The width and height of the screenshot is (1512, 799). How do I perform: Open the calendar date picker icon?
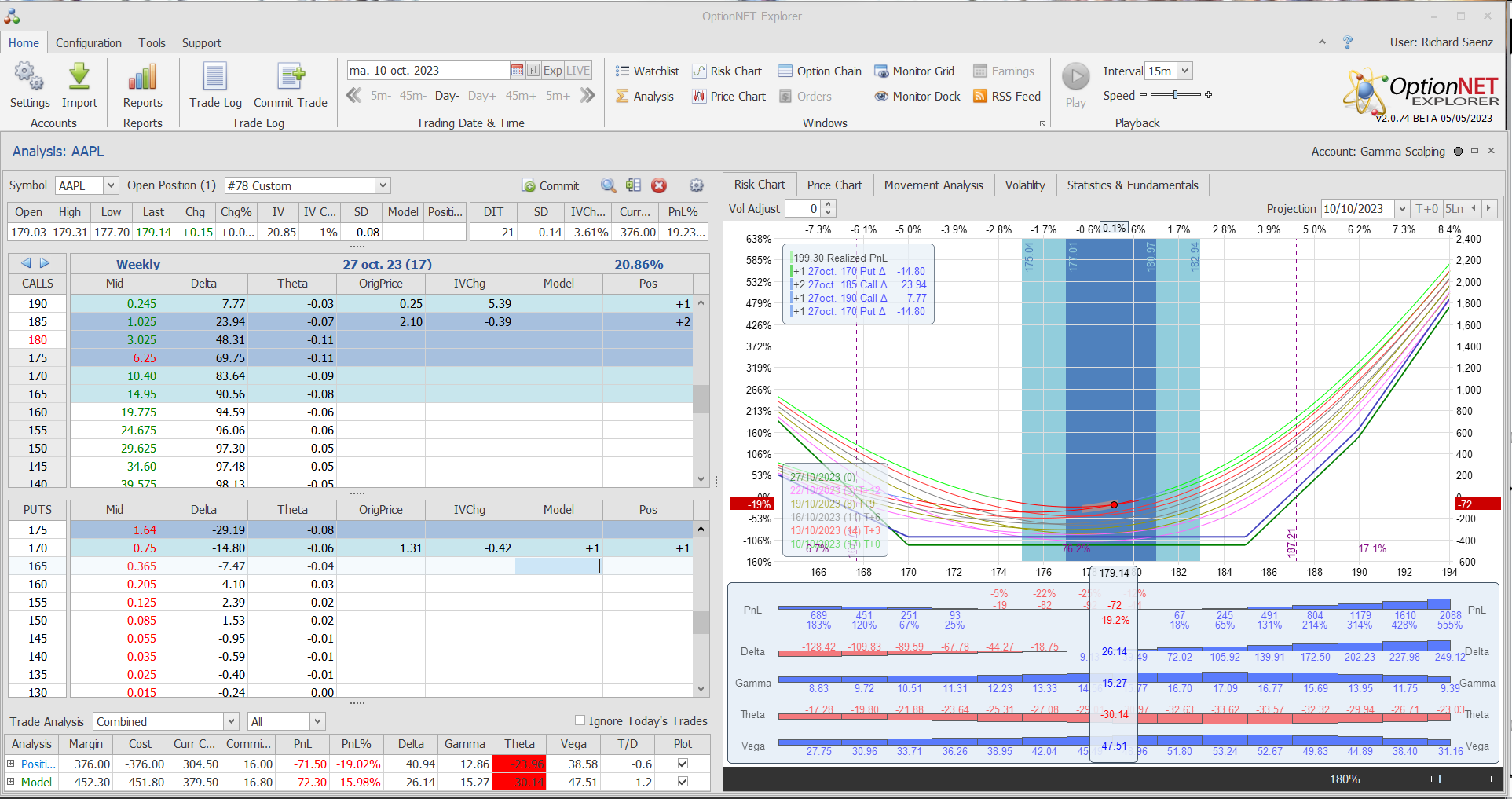click(517, 71)
